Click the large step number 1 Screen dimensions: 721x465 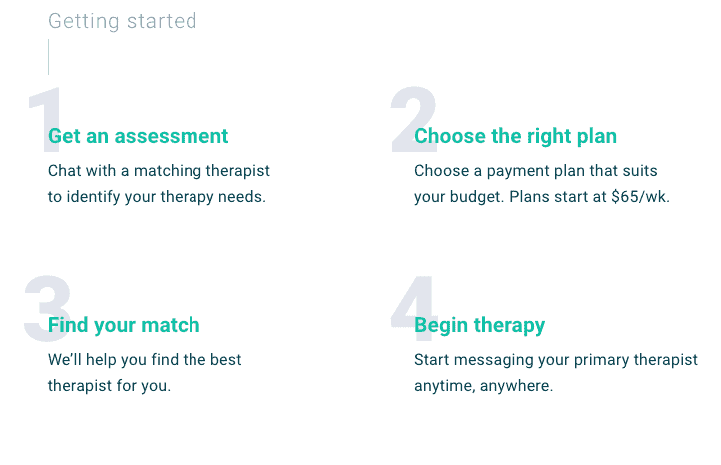(45, 119)
